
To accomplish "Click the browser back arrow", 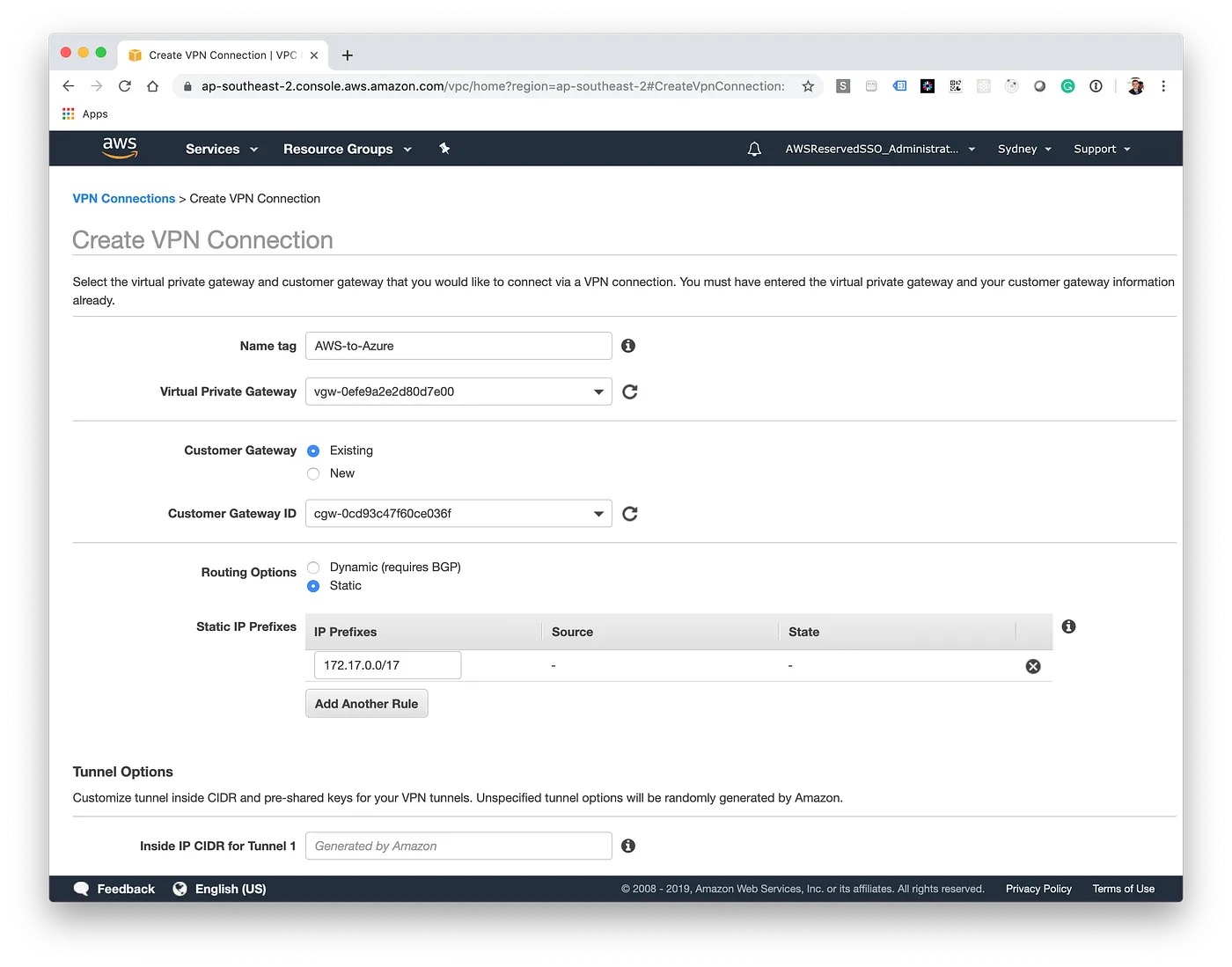I will [69, 86].
